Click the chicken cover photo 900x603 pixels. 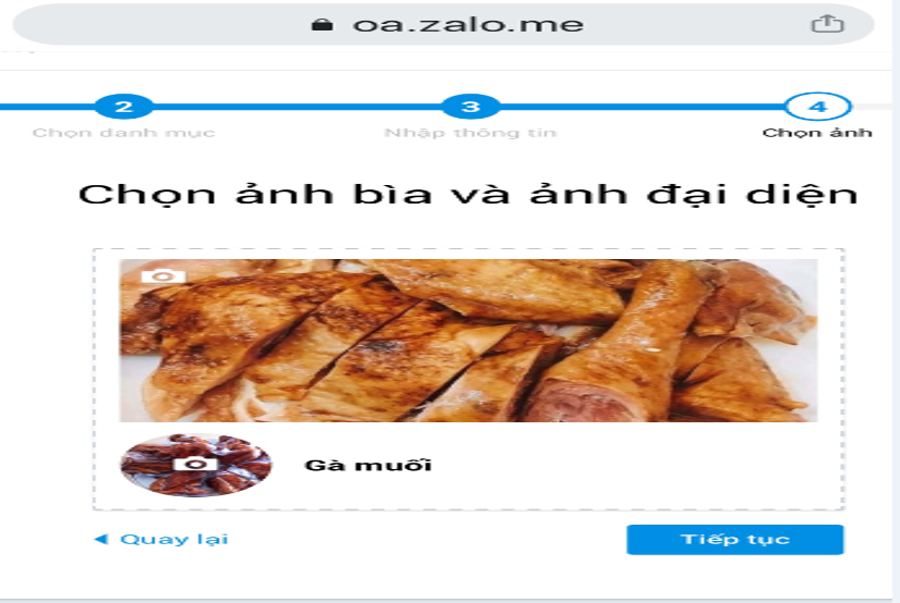[x=468, y=341]
